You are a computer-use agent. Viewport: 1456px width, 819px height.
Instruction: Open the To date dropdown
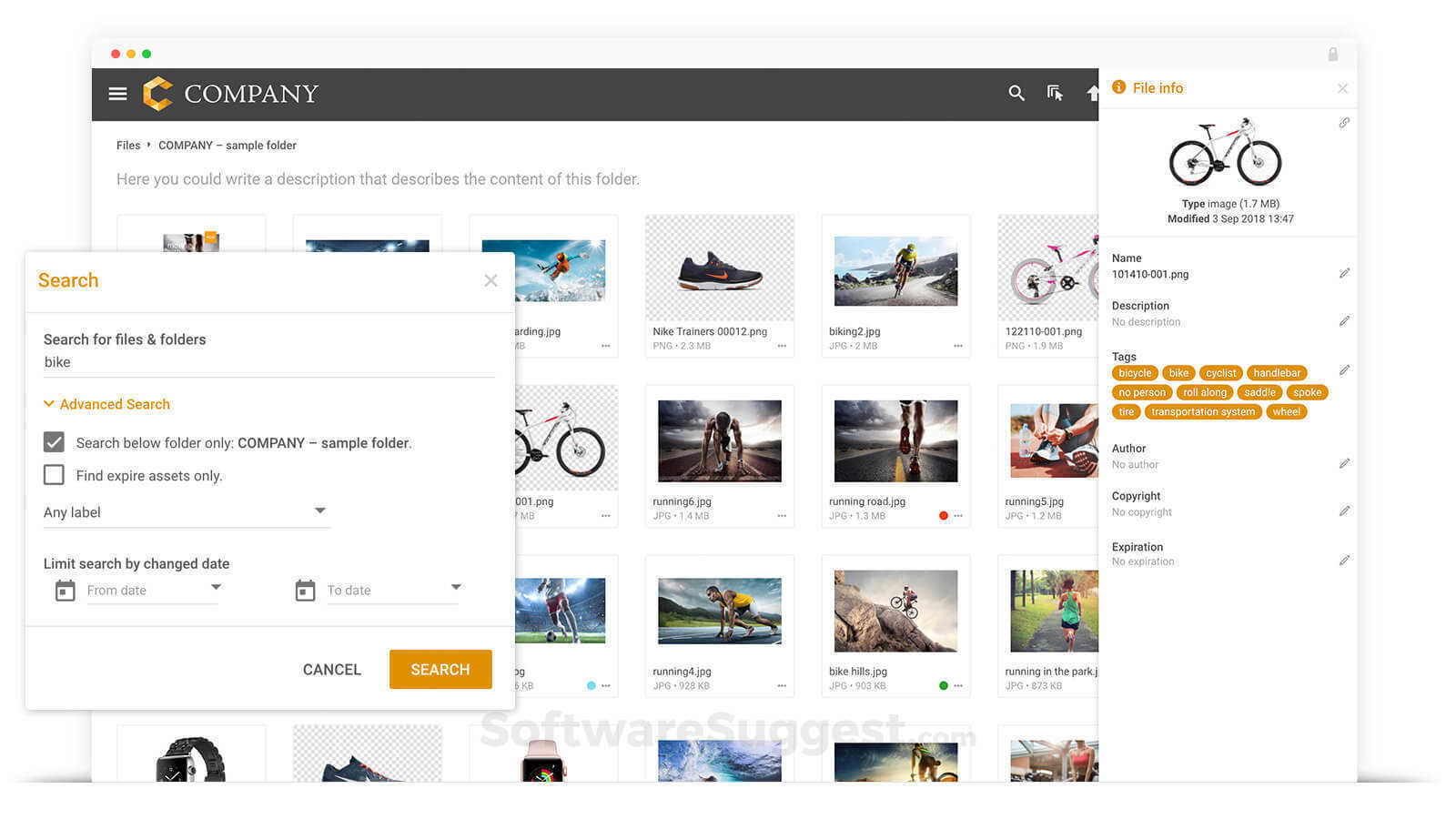click(456, 588)
